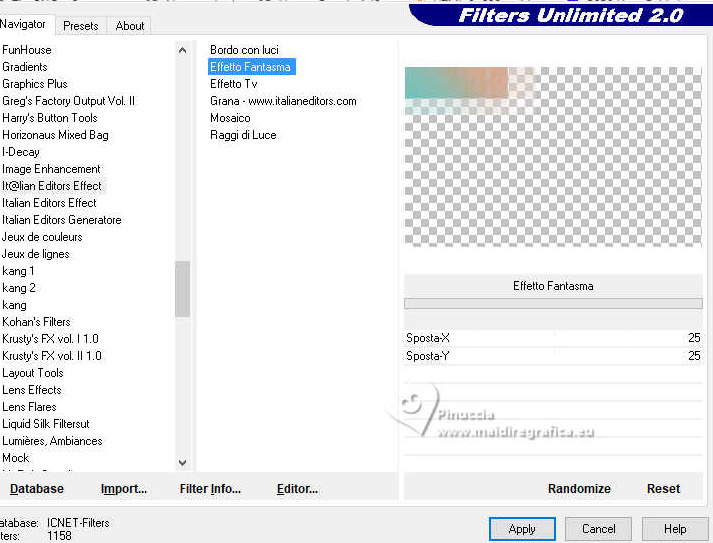Select FunHouse filter category
The image size is (713, 543).
[x=27, y=50]
